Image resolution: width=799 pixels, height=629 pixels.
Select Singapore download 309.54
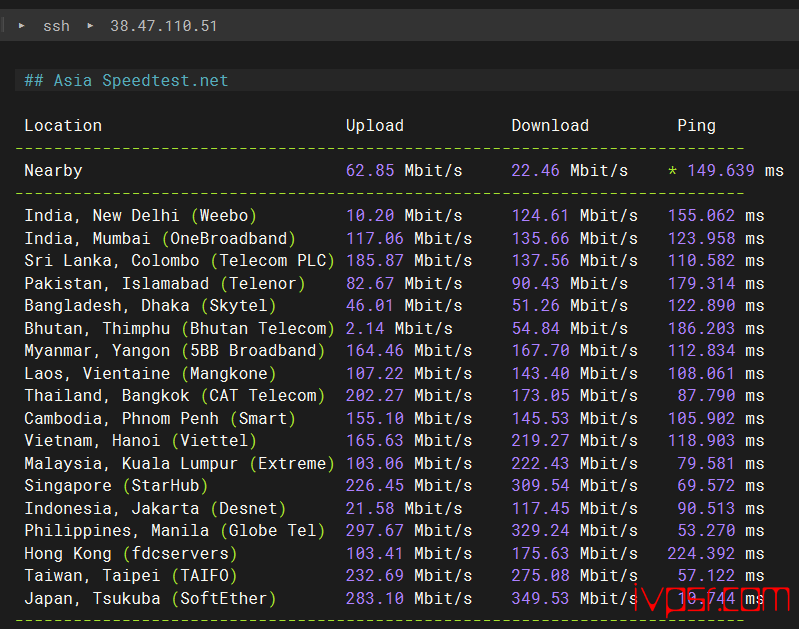coord(540,486)
